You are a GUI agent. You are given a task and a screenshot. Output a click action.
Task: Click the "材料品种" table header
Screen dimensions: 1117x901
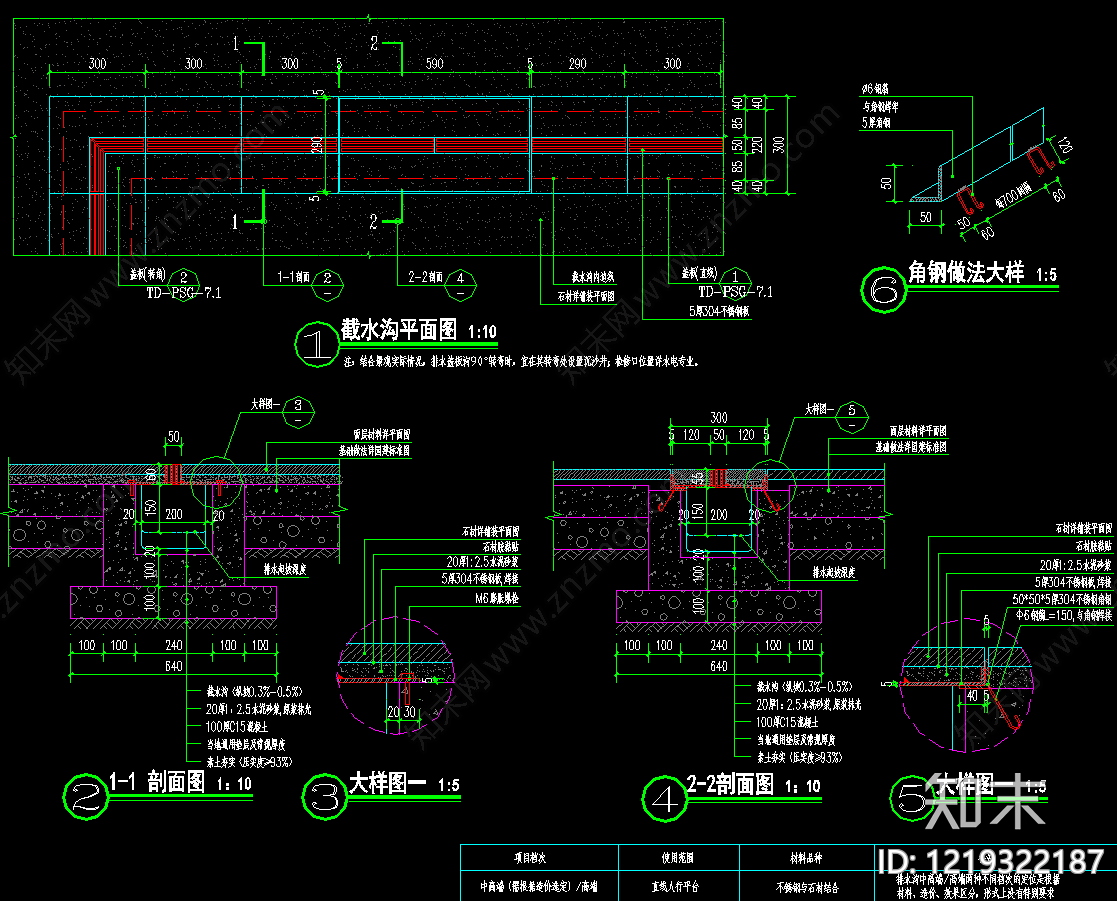(x=806, y=858)
